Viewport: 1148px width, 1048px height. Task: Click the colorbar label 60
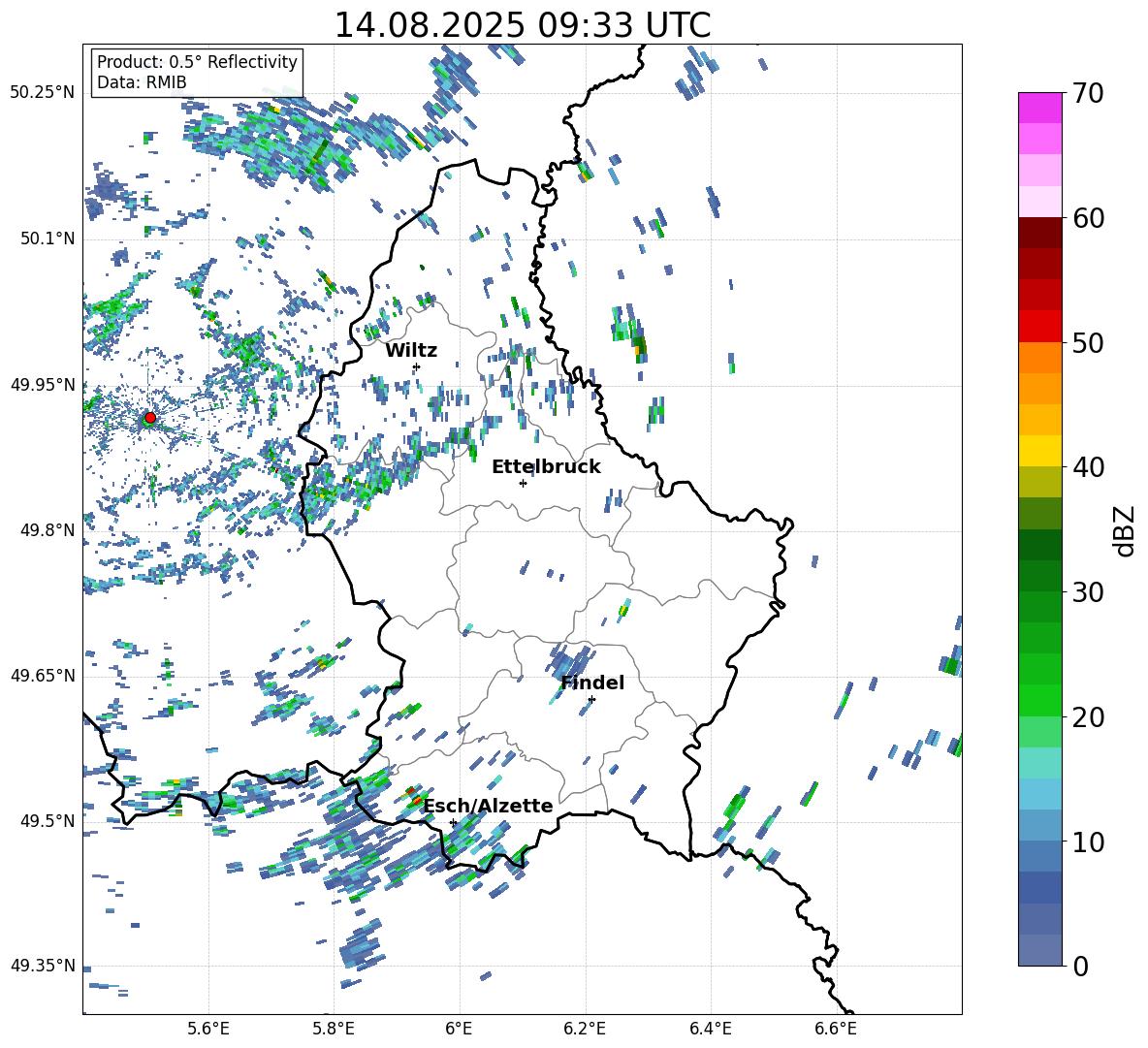pyautogui.click(x=1088, y=218)
